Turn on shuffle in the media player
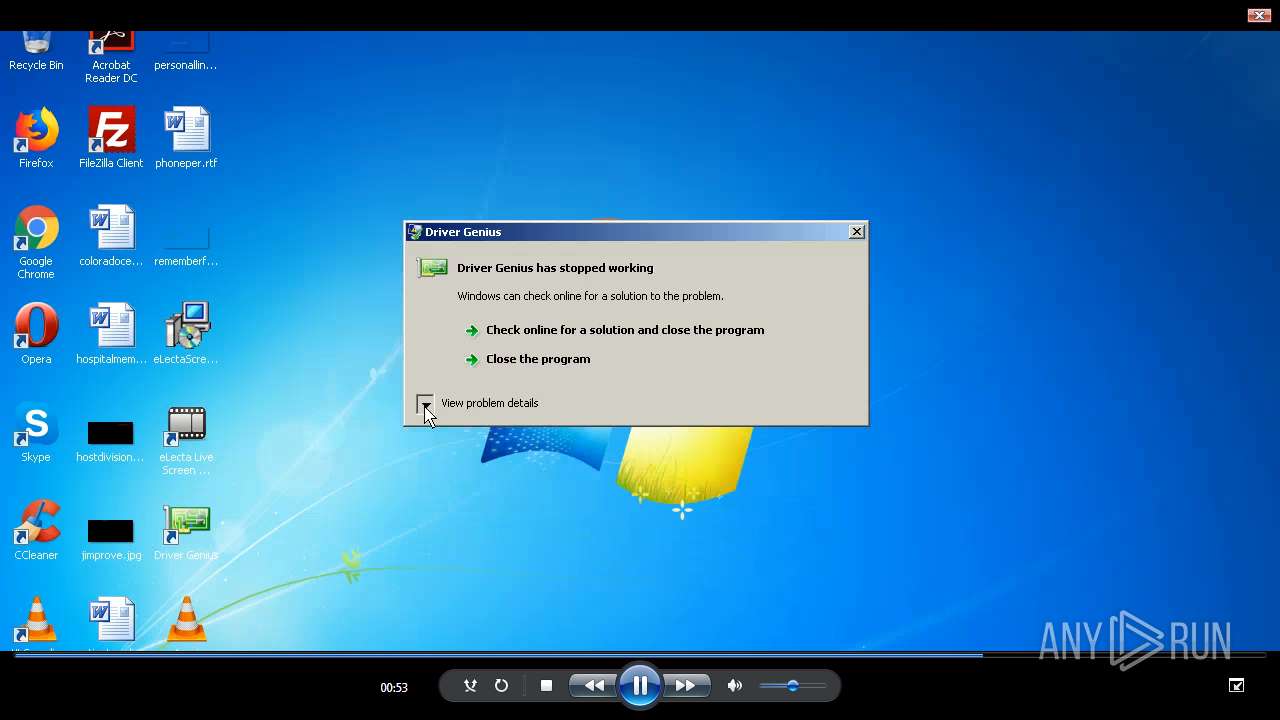The image size is (1280, 720). click(470, 686)
